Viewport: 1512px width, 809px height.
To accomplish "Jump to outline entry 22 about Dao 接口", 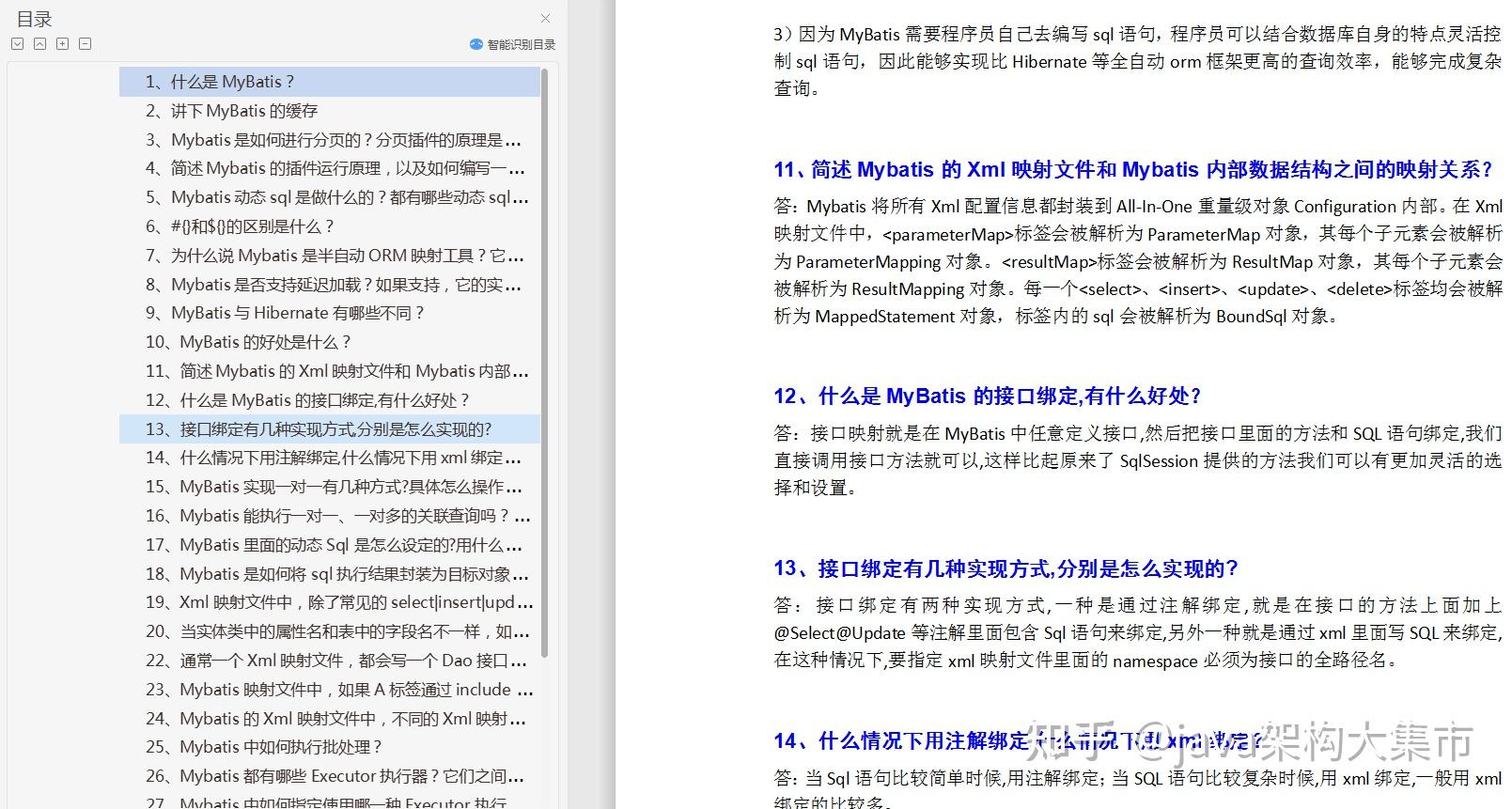I will 330,661.
